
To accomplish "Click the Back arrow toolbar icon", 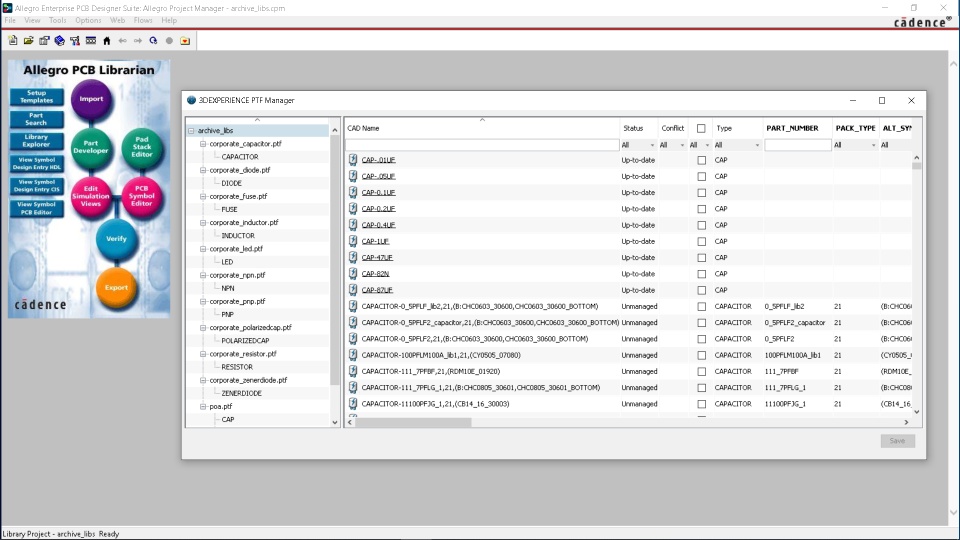I will 122,40.
